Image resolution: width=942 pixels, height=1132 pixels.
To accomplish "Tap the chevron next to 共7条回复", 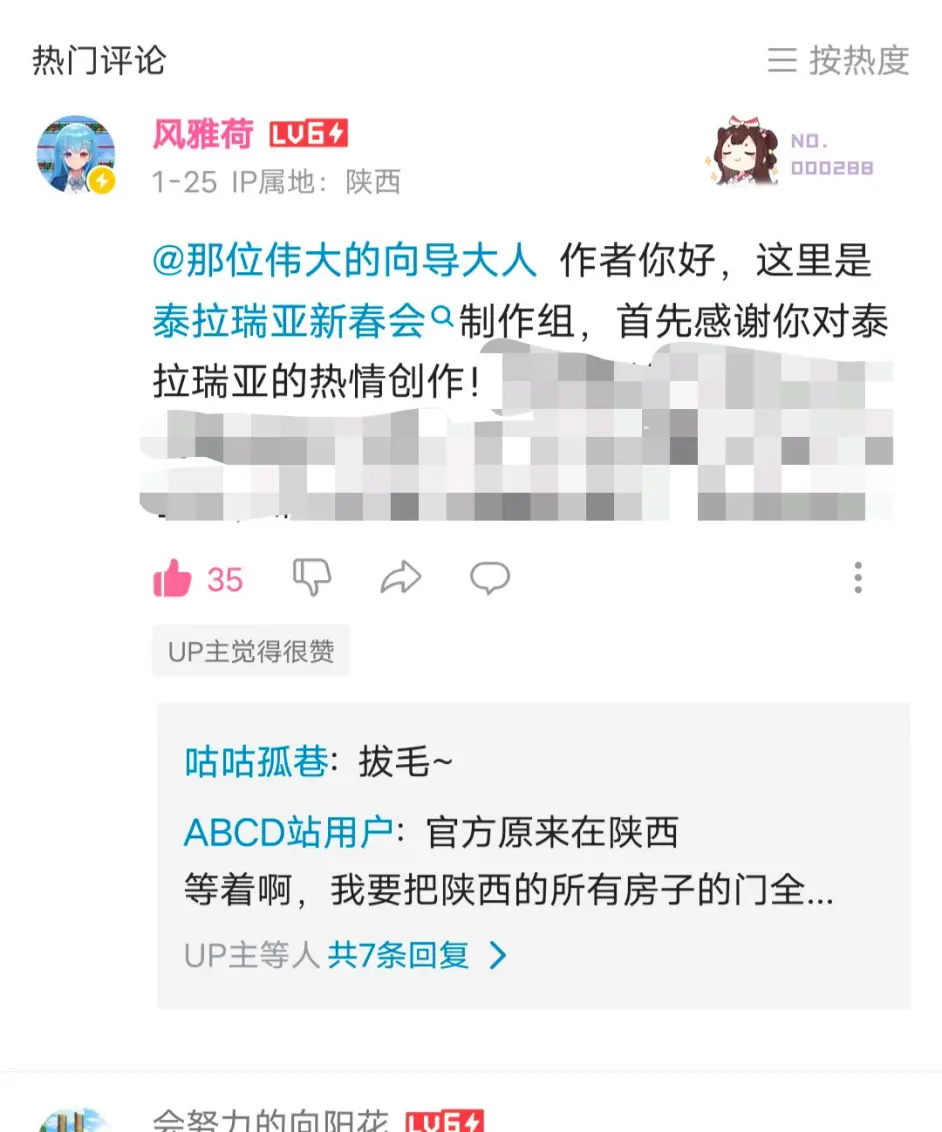I will coord(498,956).
